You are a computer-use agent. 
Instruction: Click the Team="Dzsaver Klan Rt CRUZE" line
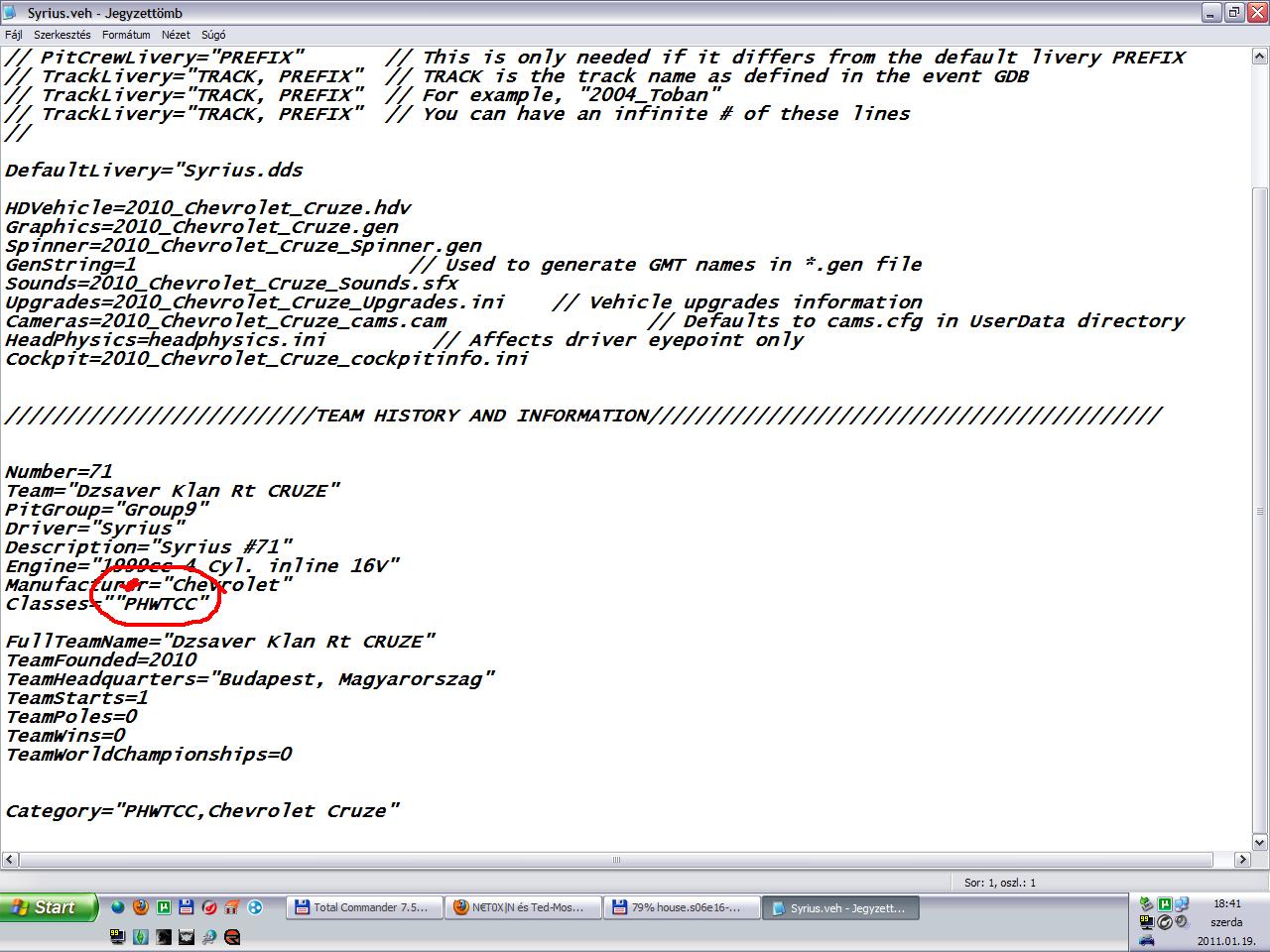click(x=173, y=491)
